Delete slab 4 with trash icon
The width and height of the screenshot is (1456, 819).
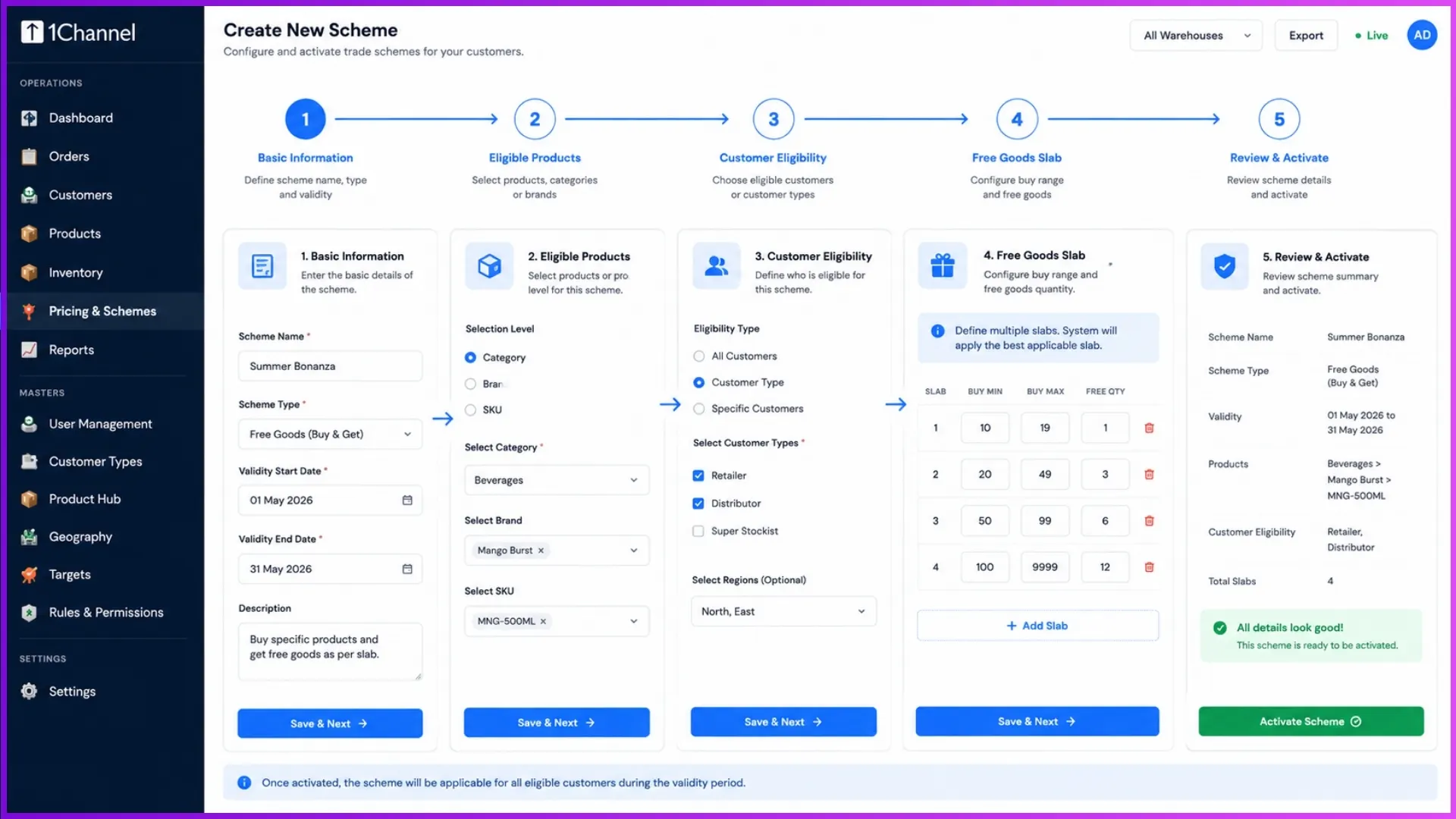coord(1149,567)
